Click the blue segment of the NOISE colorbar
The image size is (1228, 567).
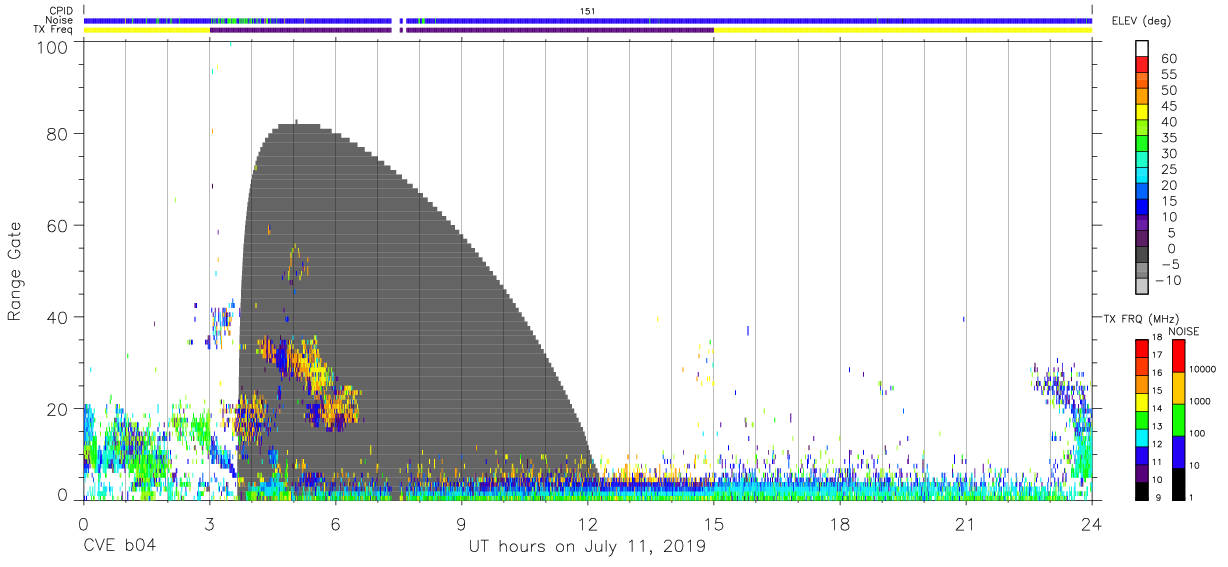[x=1179, y=451]
